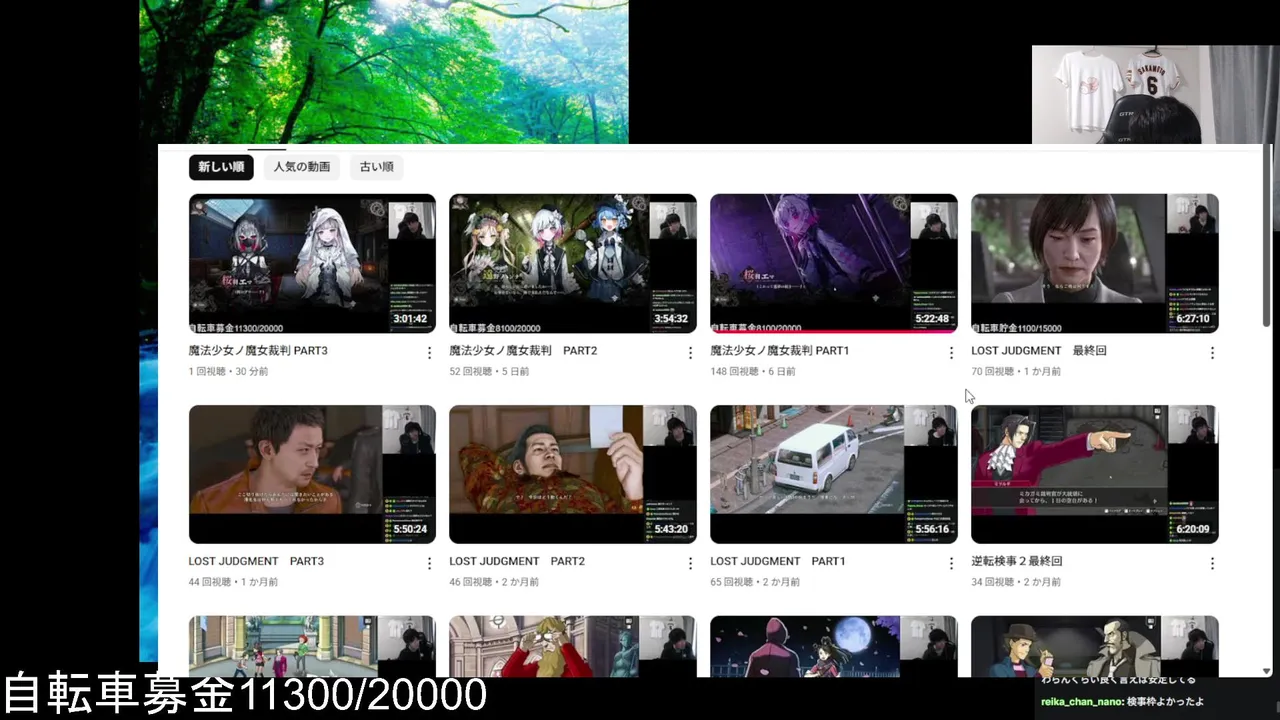Click the 魔法少女ノ魔女裁判 PART2 title link
Image resolution: width=1280 pixels, height=720 pixels.
[x=523, y=351]
